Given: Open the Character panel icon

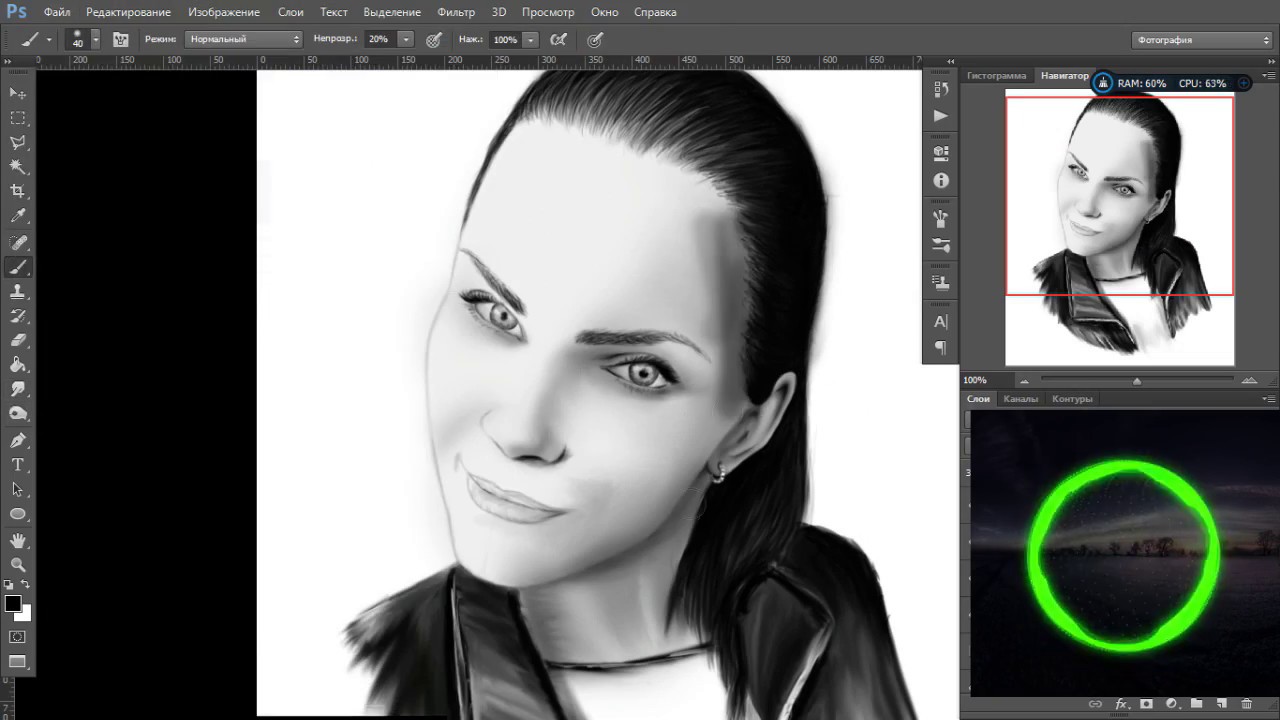Looking at the screenshot, I should (940, 322).
